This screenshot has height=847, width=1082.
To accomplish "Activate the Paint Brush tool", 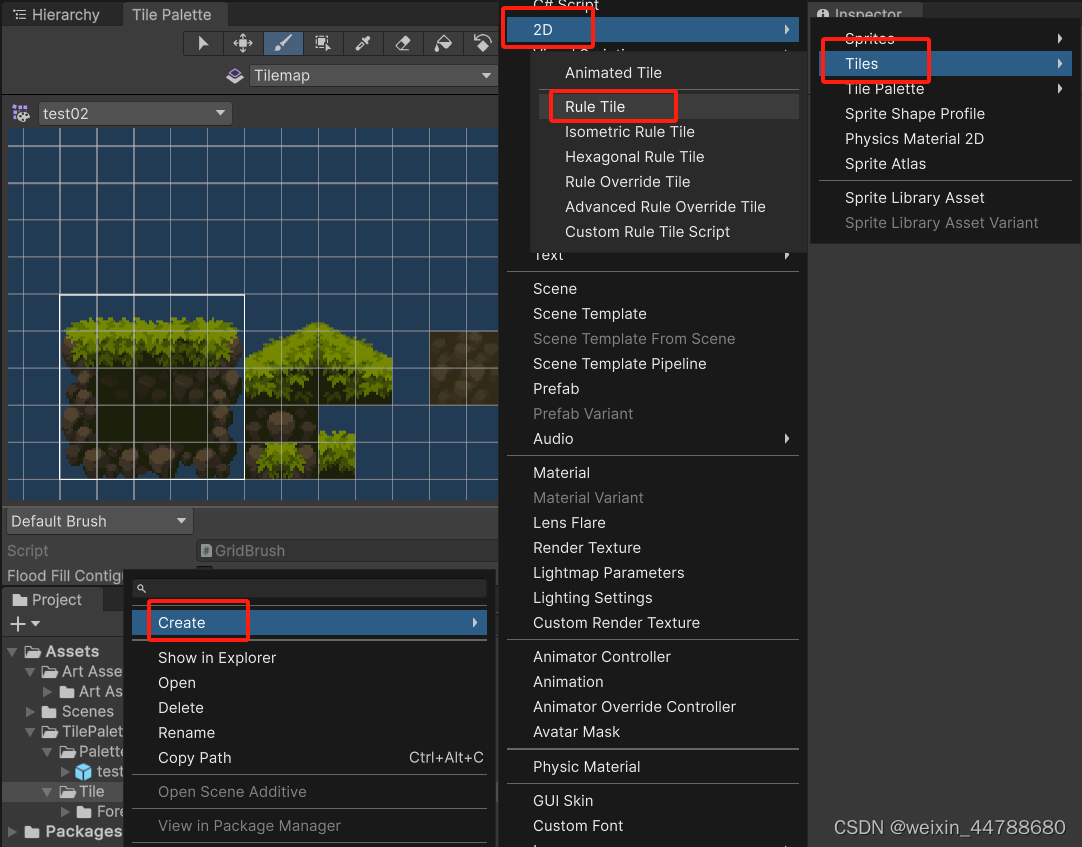I will pos(281,43).
